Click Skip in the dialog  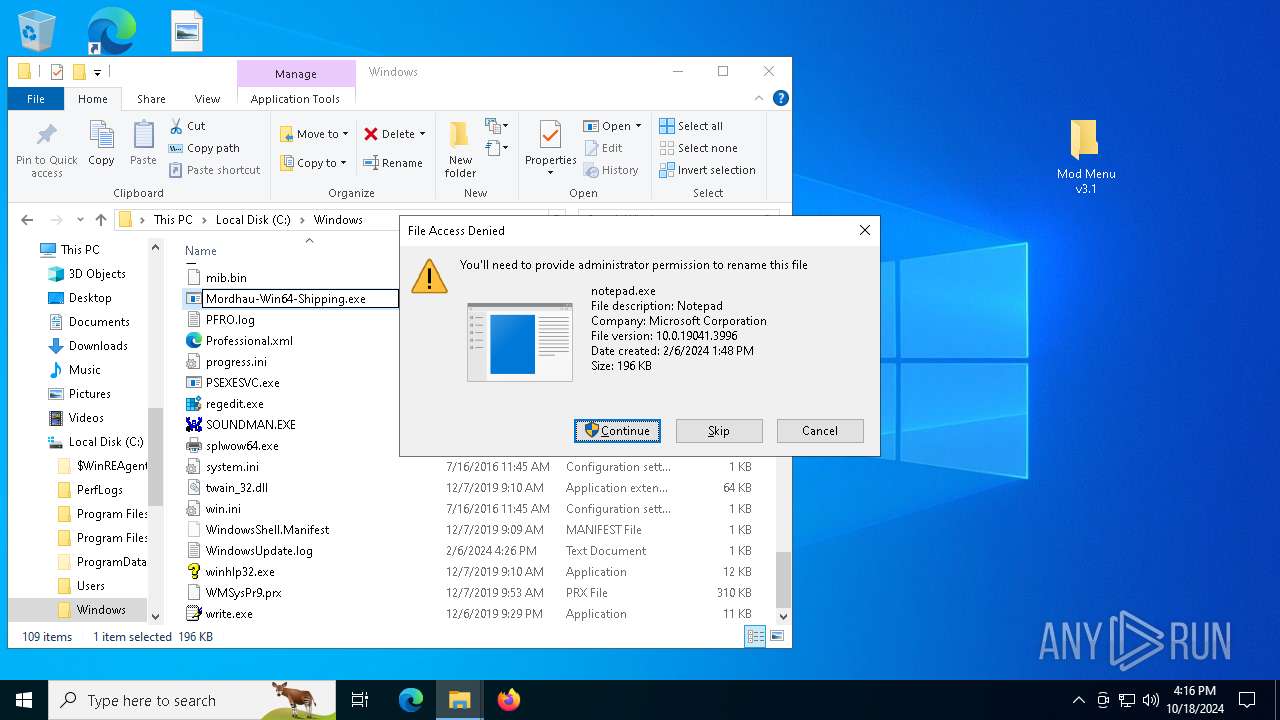coord(719,431)
